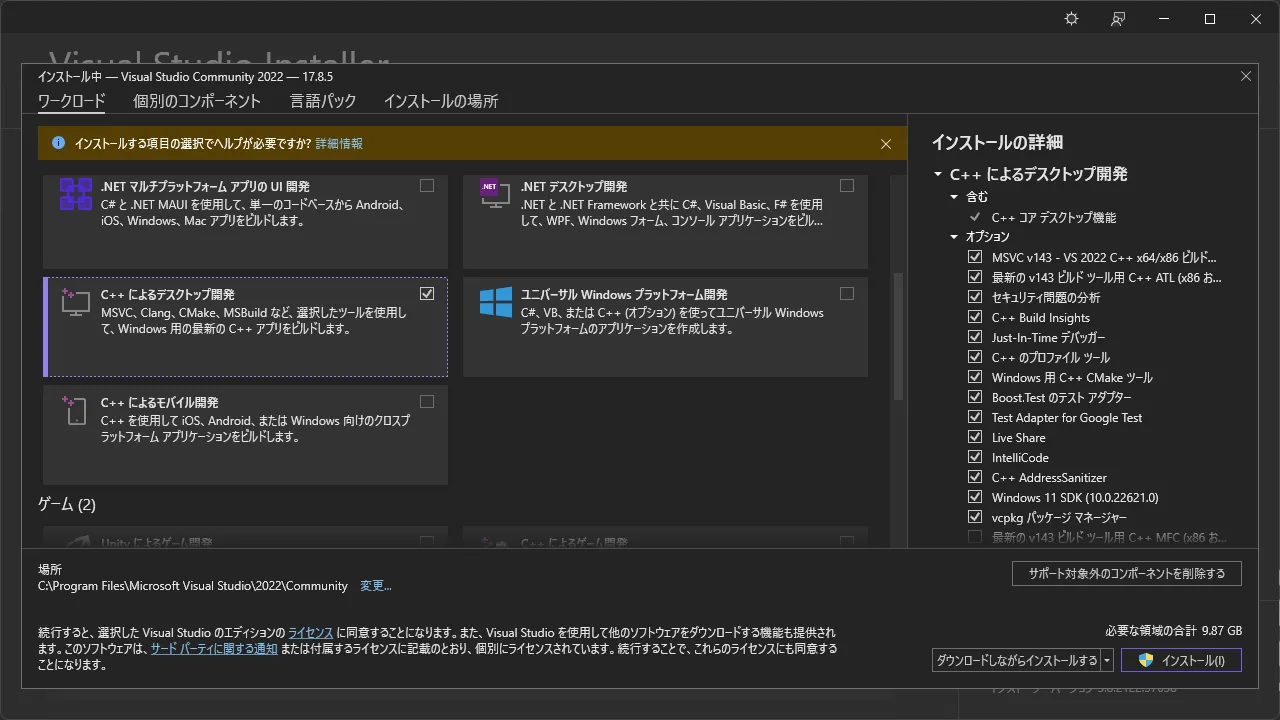Click the feedback icon in title bar
The width and height of the screenshot is (1280, 720).
coord(1118,19)
